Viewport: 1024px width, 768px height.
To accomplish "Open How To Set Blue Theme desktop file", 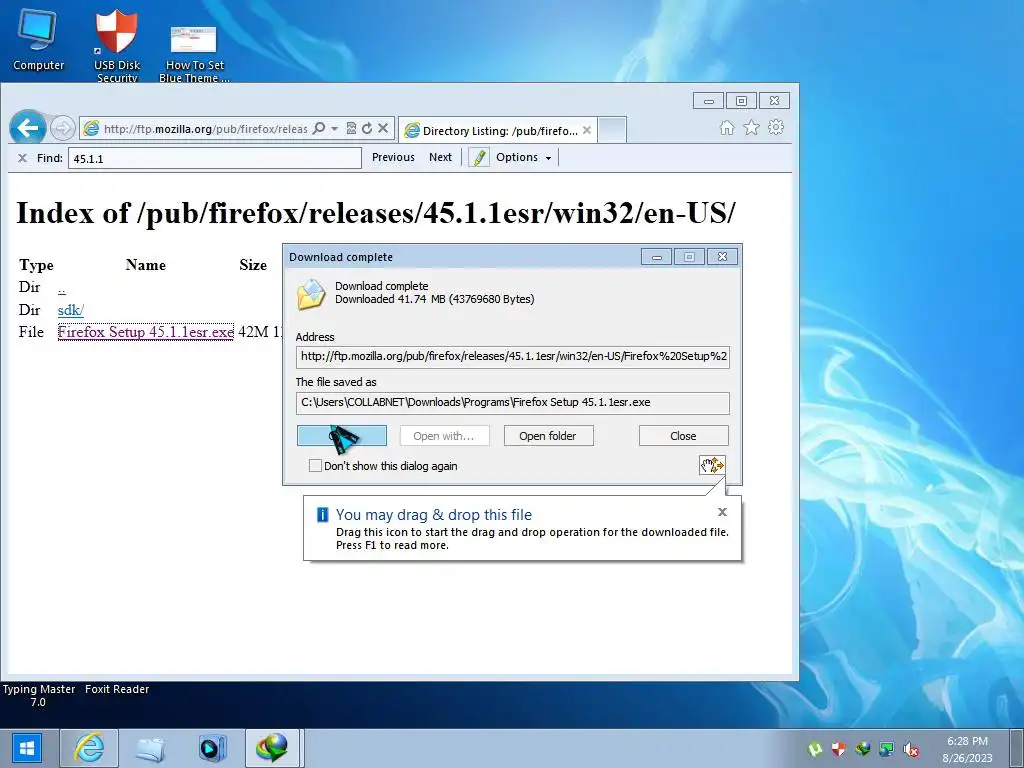I will (x=194, y=54).
